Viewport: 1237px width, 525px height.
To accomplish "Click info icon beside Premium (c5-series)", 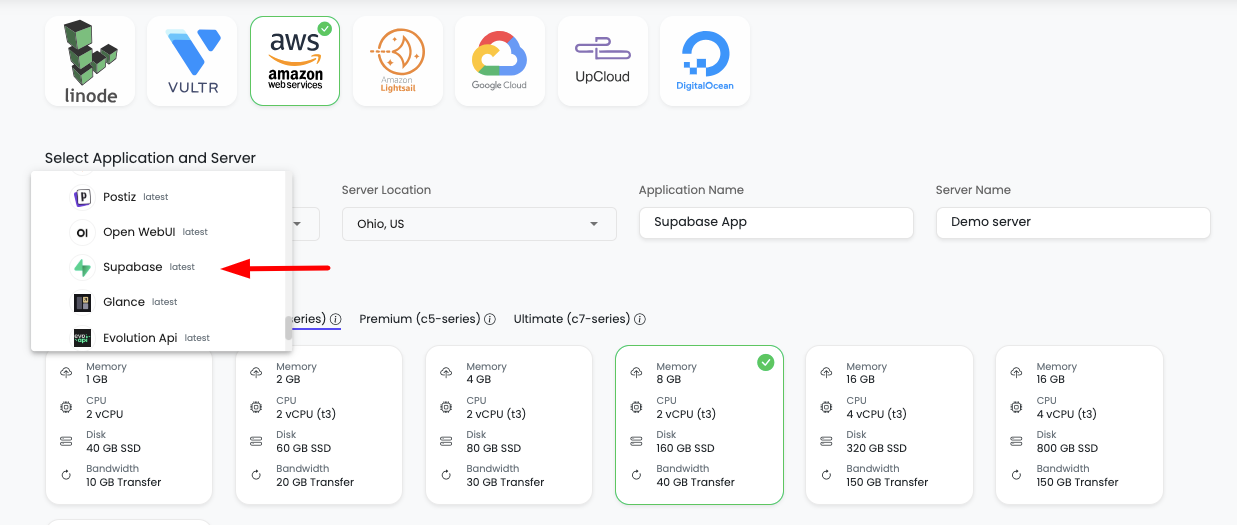I will [x=490, y=320].
